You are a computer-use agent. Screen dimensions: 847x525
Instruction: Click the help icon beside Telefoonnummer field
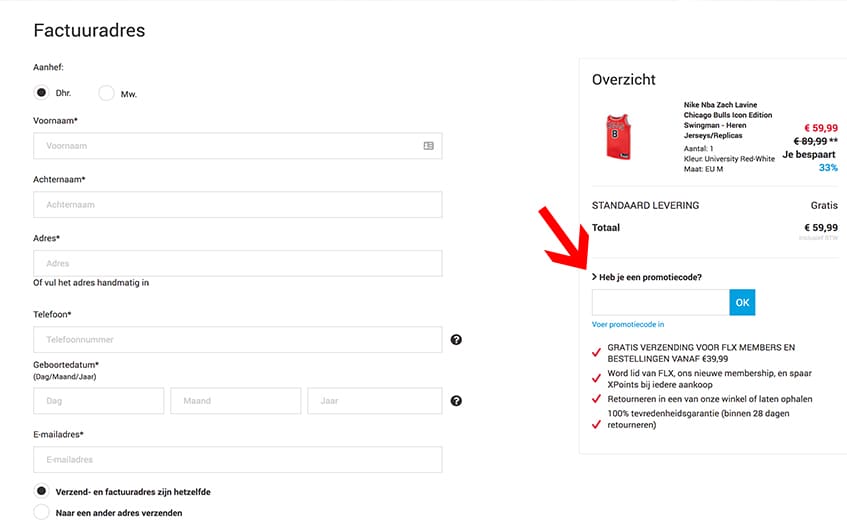click(x=456, y=340)
